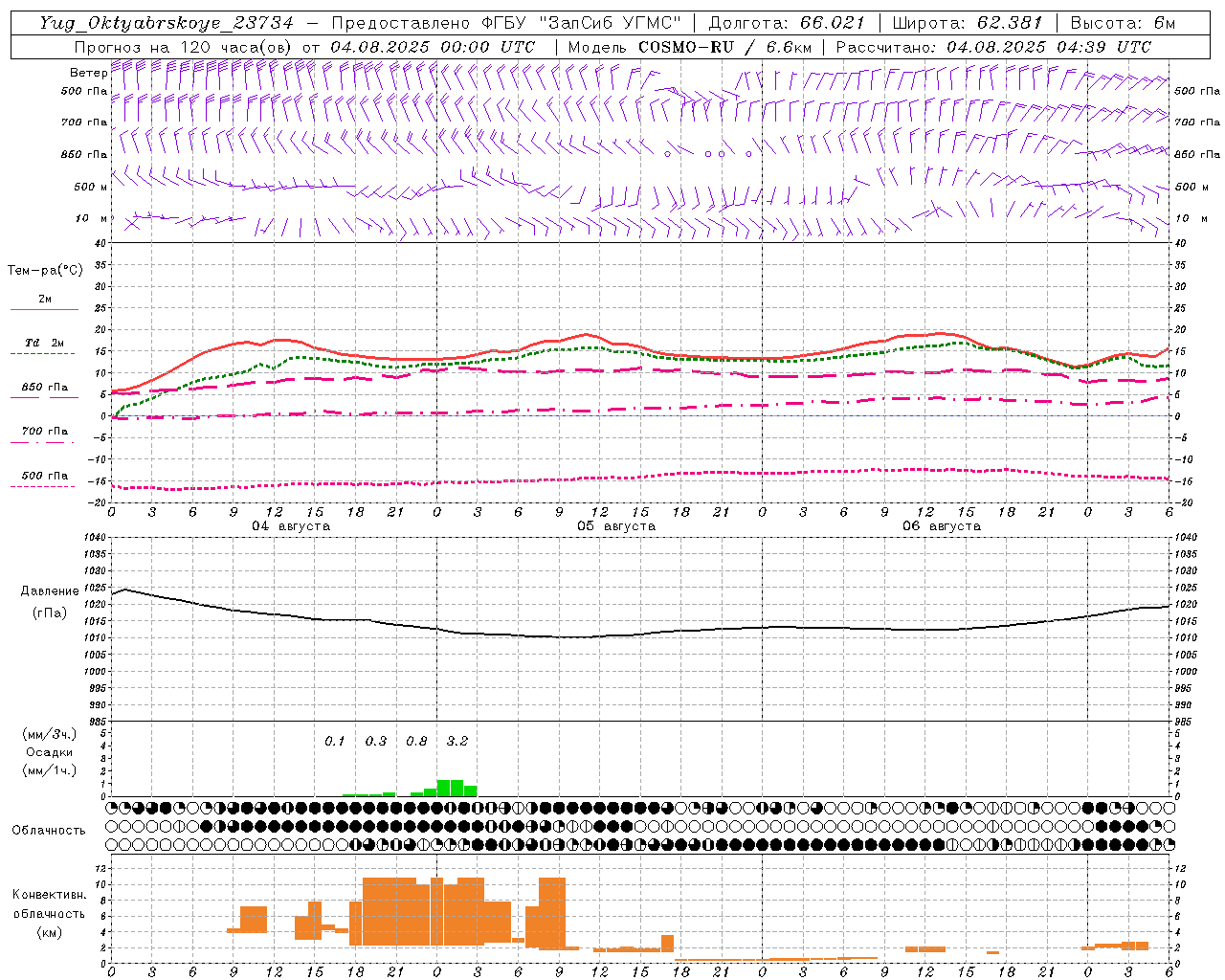The image size is (1225, 980).
Task: Click the Модель COSMO-RU / 6.6км label
Action: [x=689, y=47]
